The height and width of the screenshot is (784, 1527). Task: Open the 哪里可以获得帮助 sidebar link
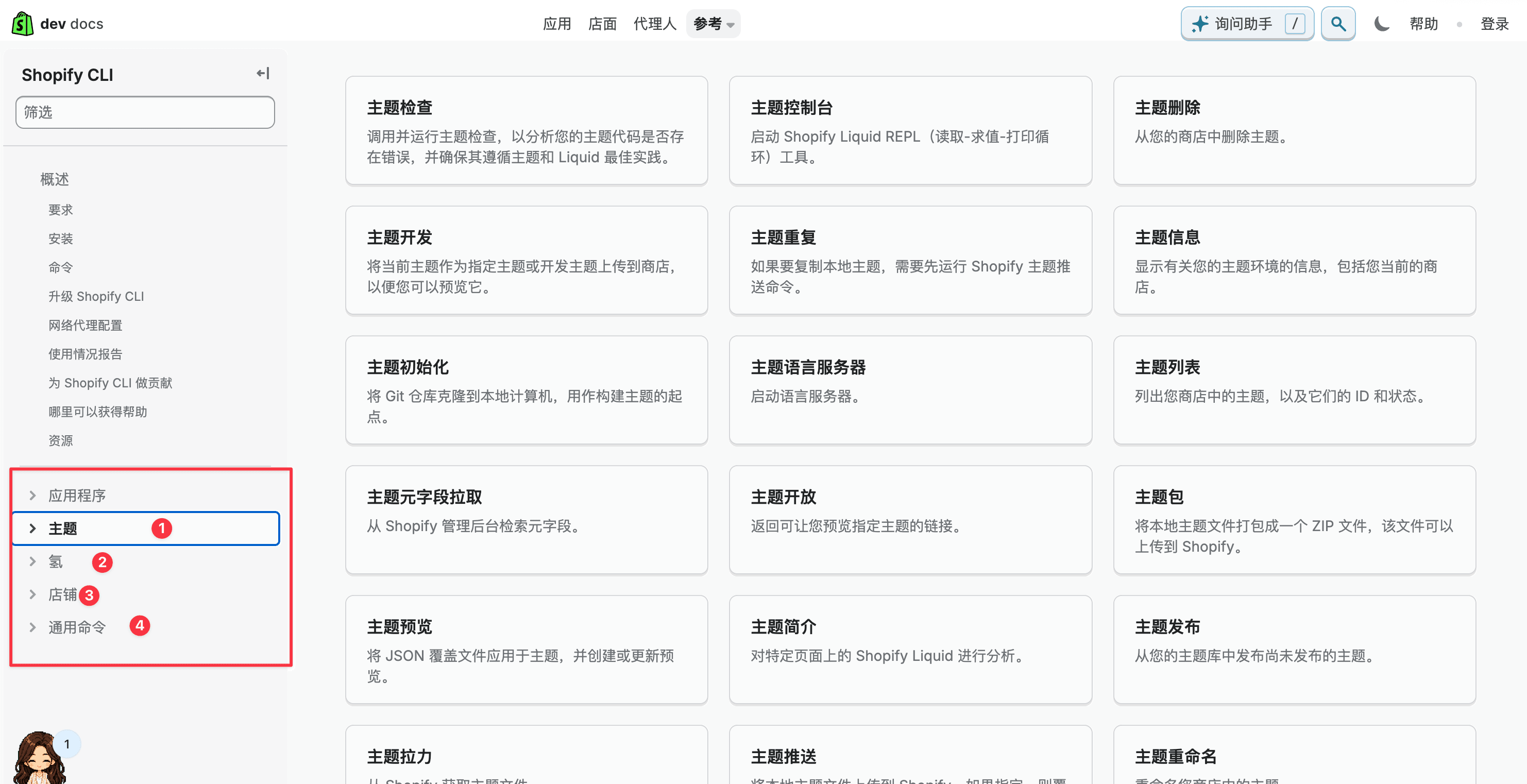(98, 412)
